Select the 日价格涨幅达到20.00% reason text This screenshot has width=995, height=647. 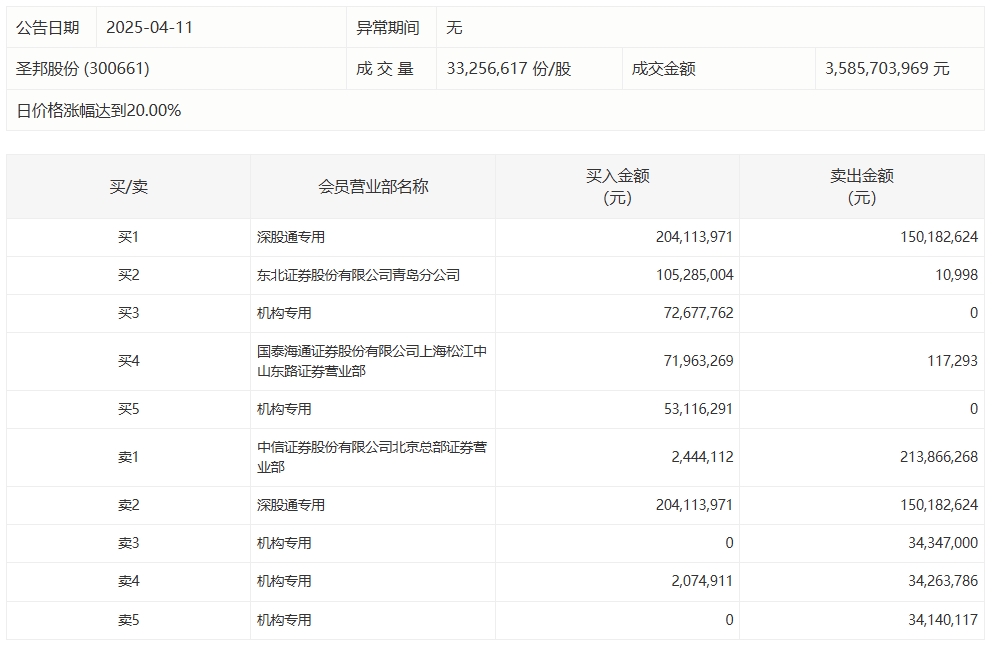coord(99,111)
